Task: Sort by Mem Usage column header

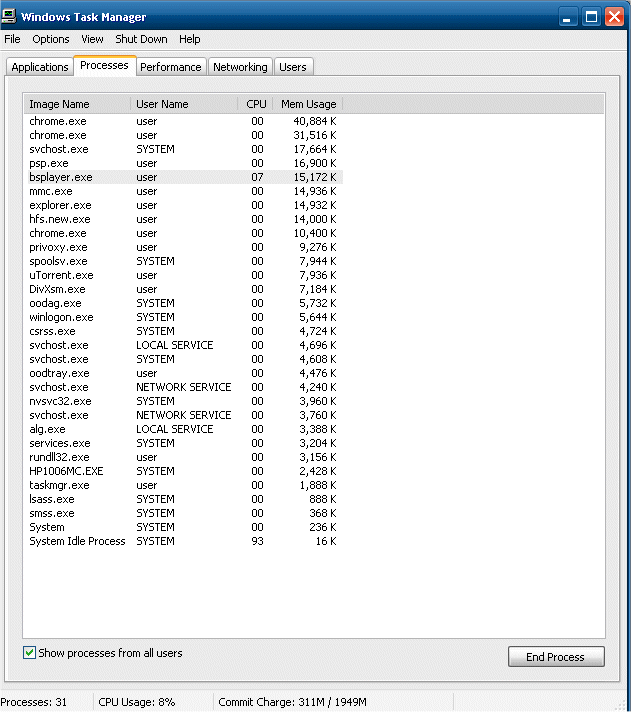Action: [x=308, y=104]
